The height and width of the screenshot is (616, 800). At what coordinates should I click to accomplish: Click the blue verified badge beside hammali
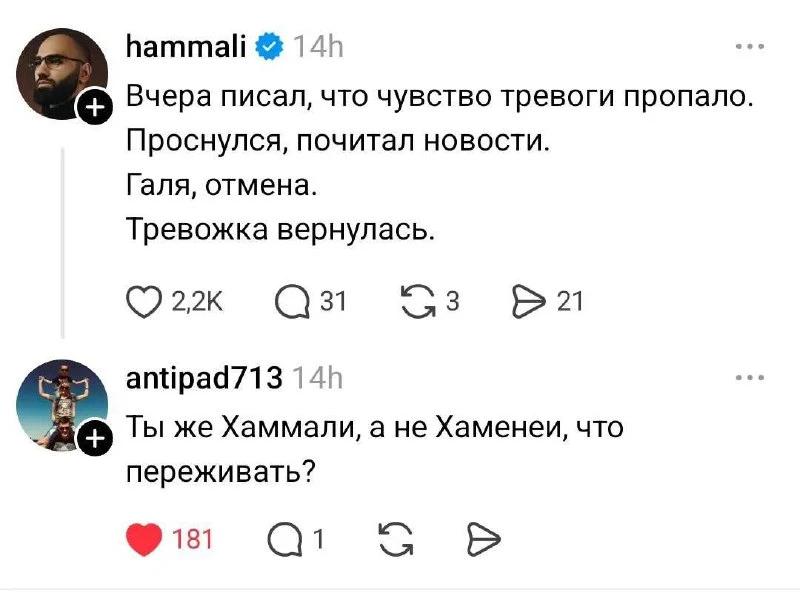click(x=269, y=46)
